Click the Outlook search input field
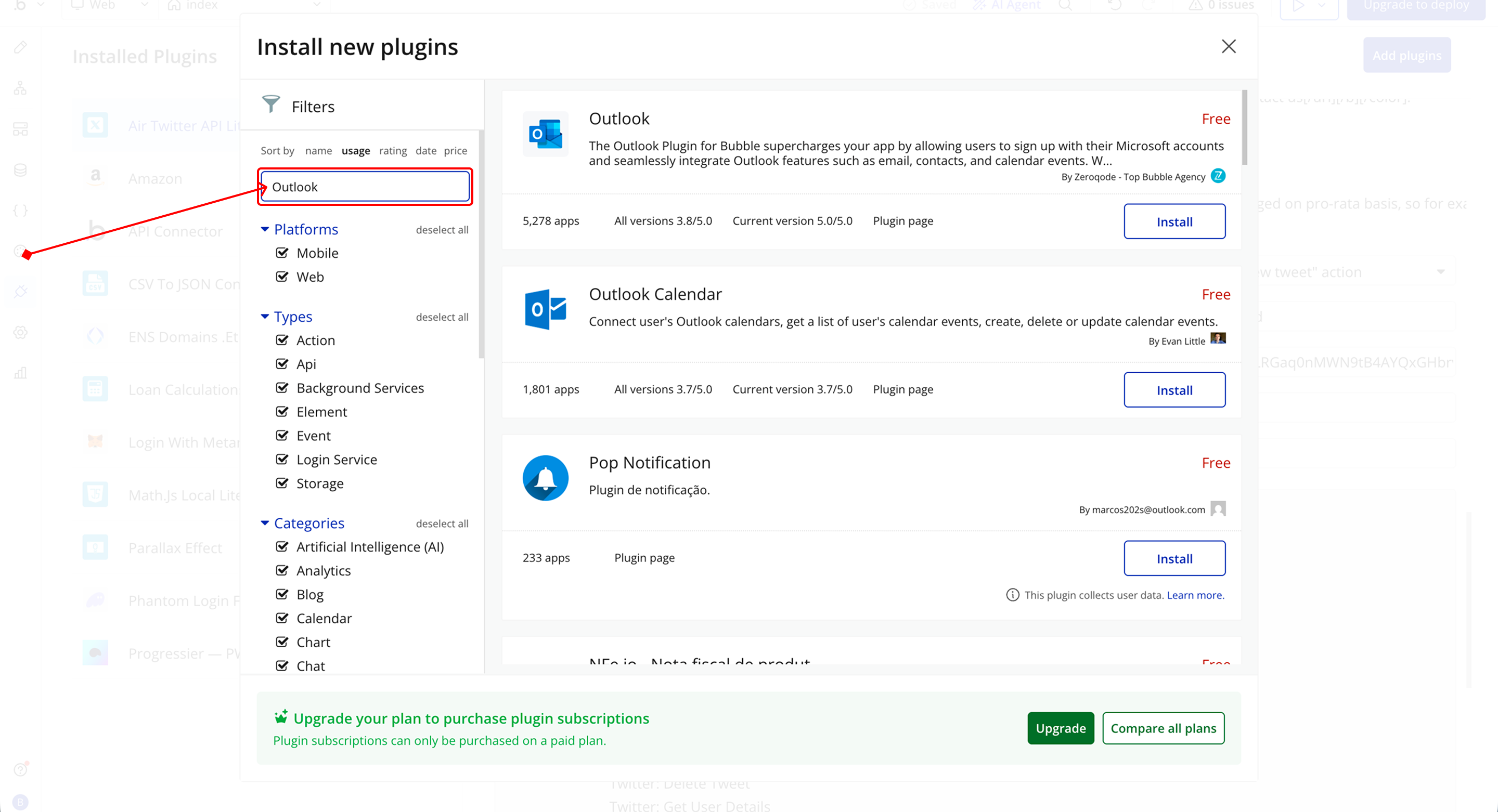This screenshot has width=1498, height=812. 365,187
